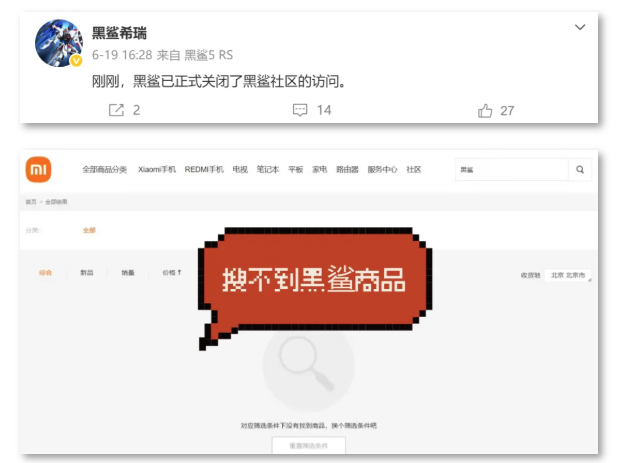Screen dimensions: 617x463
Task: Click the no-results message text
Action: point(308,425)
